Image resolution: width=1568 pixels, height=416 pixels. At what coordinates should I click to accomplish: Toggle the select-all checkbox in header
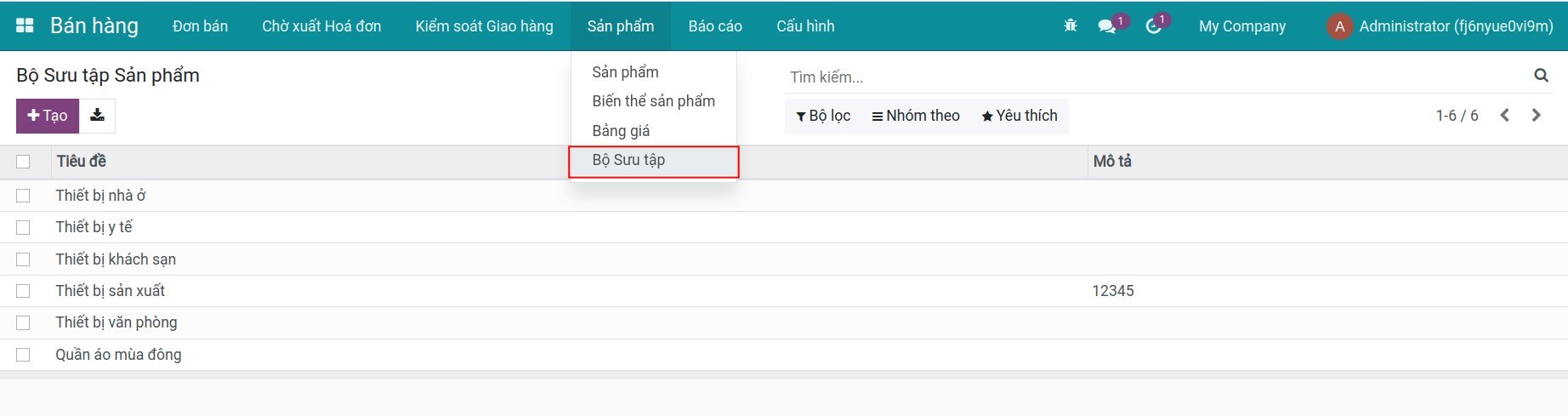click(x=23, y=162)
